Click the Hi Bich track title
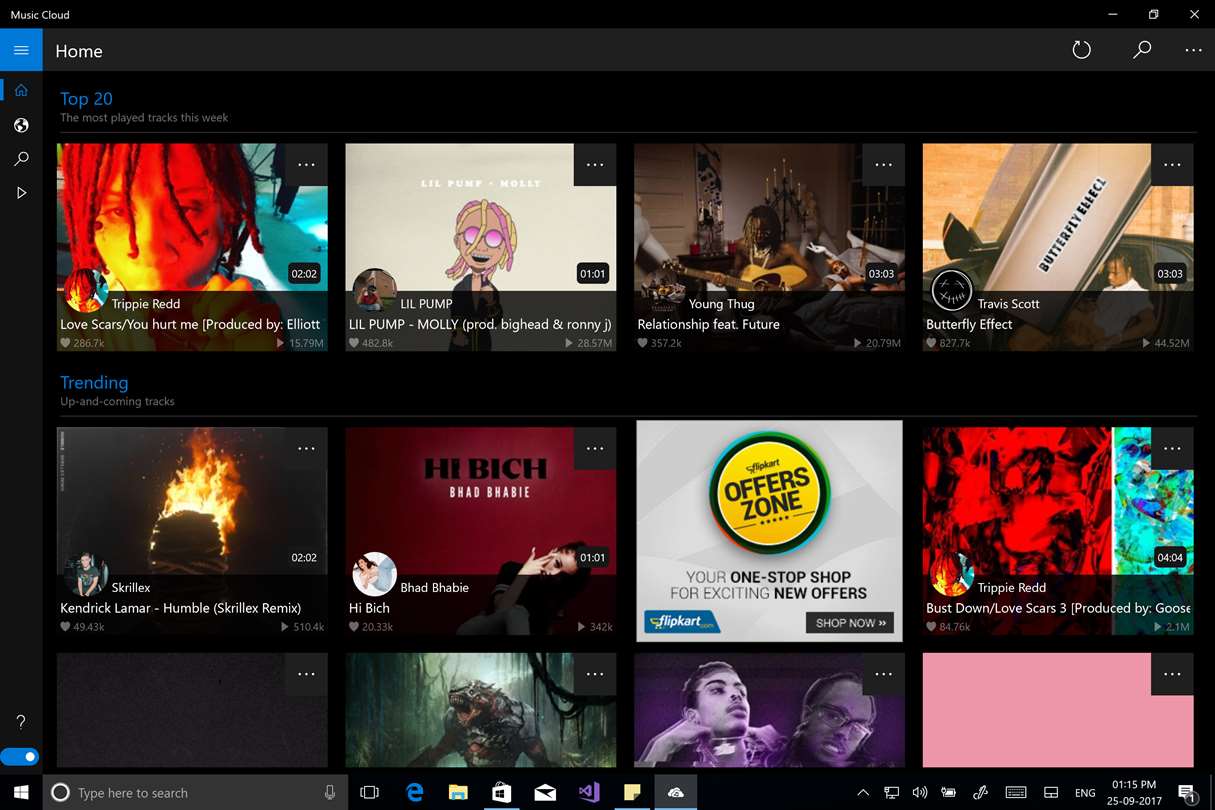This screenshot has height=810, width=1215. pyautogui.click(x=369, y=608)
